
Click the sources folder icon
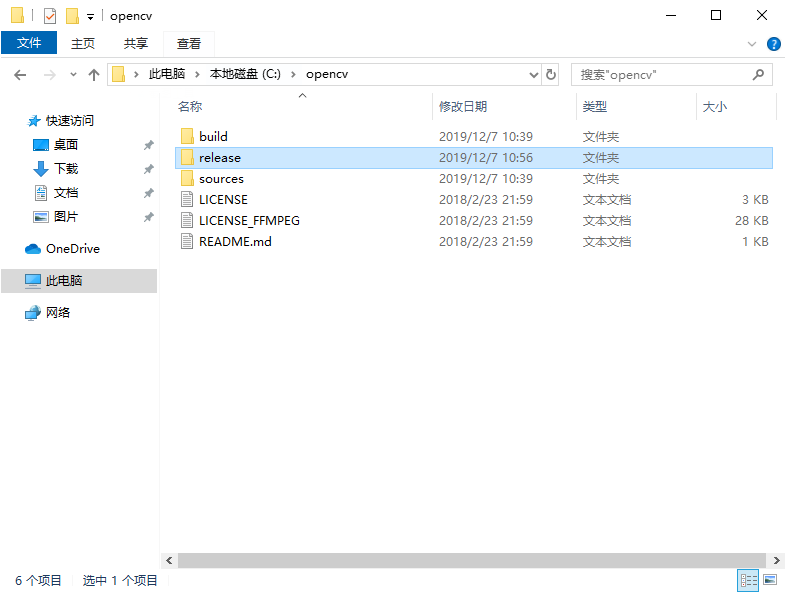tap(187, 178)
